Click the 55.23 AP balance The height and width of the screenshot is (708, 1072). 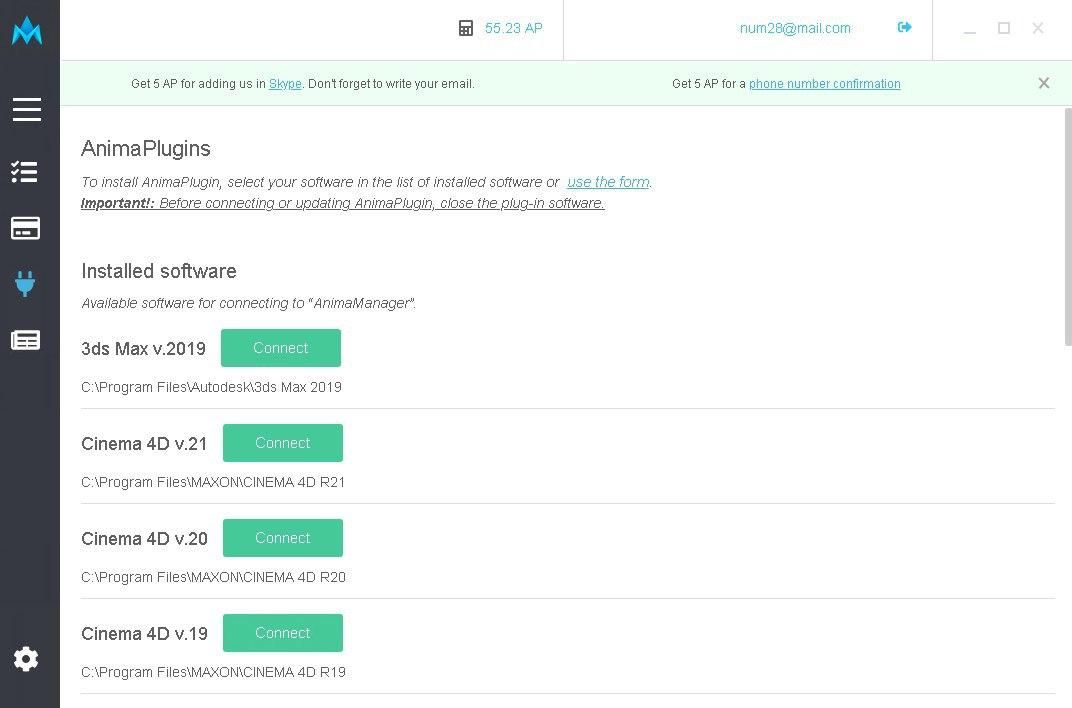pos(513,28)
